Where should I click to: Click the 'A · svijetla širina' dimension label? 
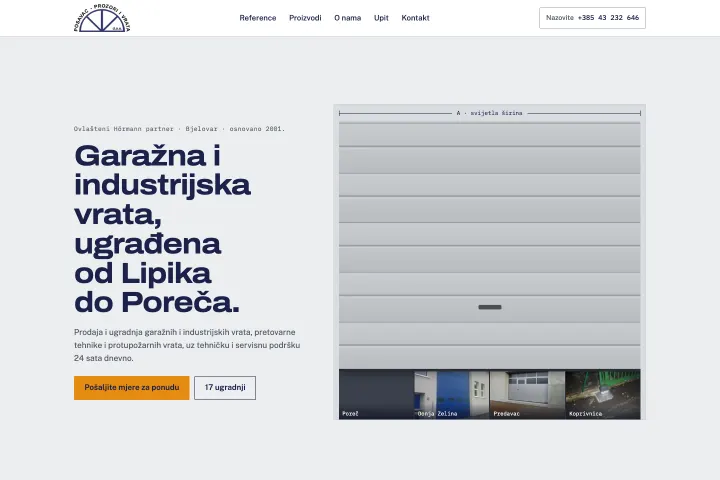(489, 113)
